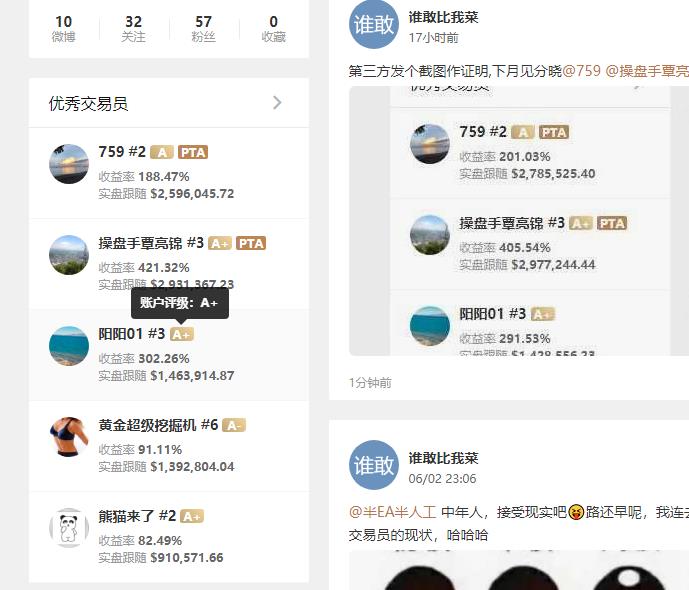Enlarge the attached screenshot image in post
The image size is (689, 590).
[x=519, y=221]
